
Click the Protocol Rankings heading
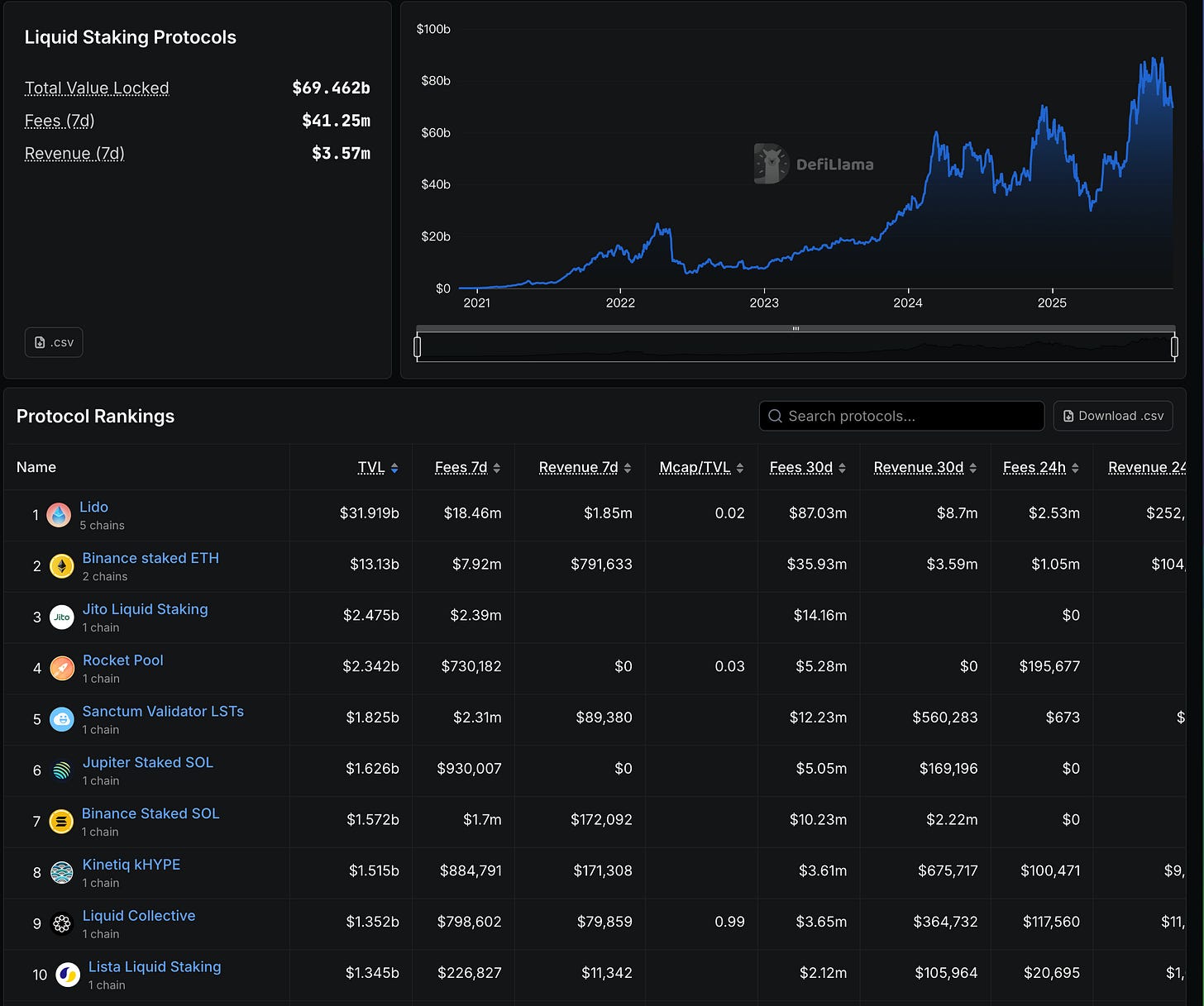coord(96,417)
